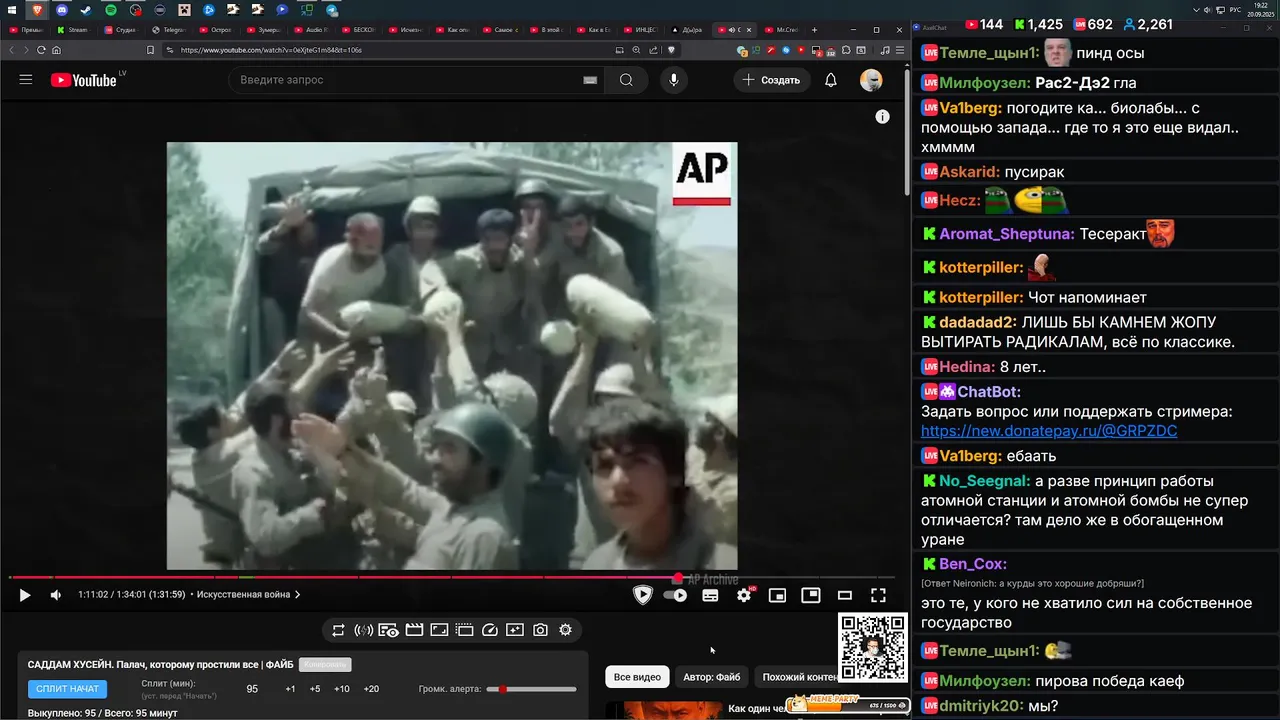Open the on-screen keyboard in search box

tap(590, 80)
